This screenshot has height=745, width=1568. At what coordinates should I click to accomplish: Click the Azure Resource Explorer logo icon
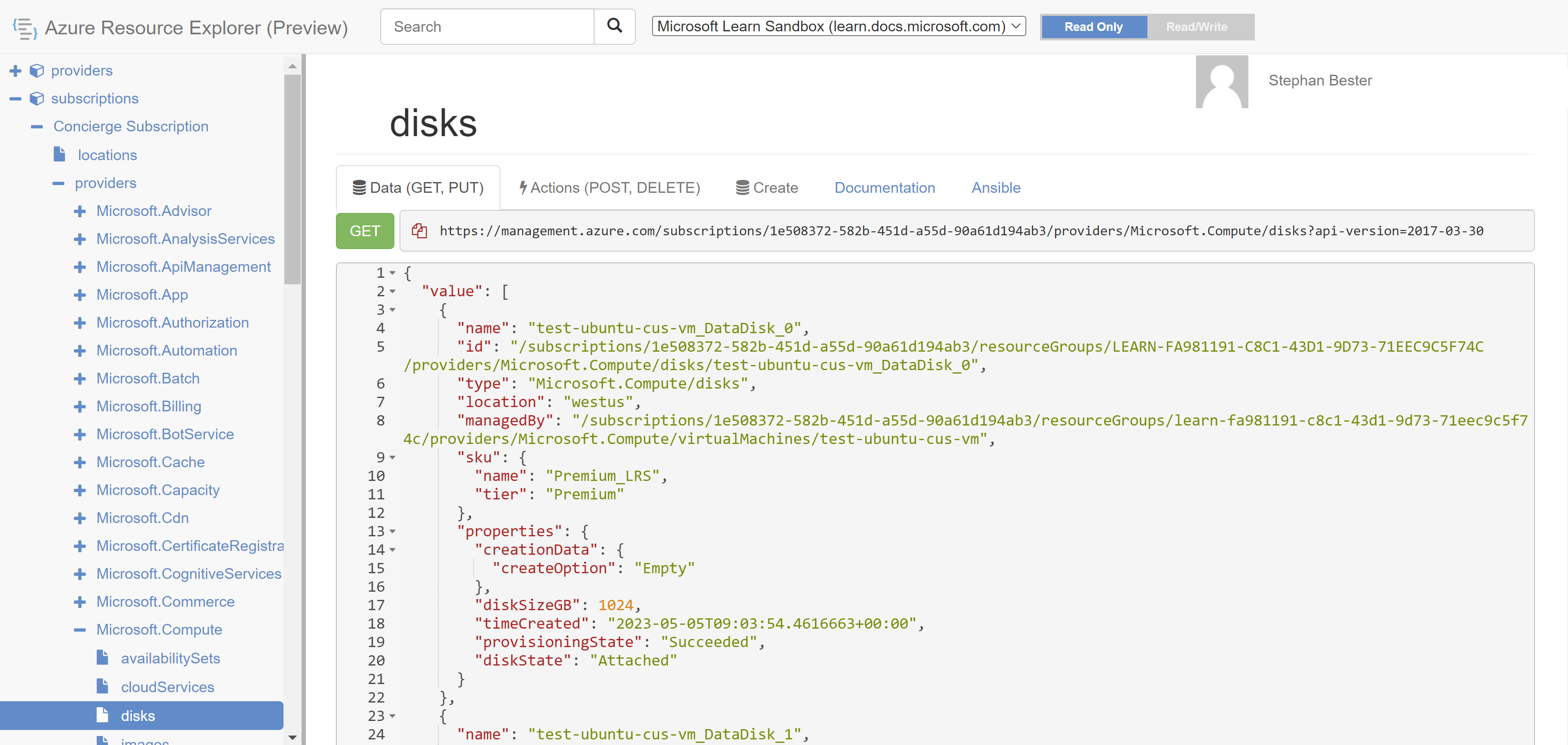coord(25,28)
